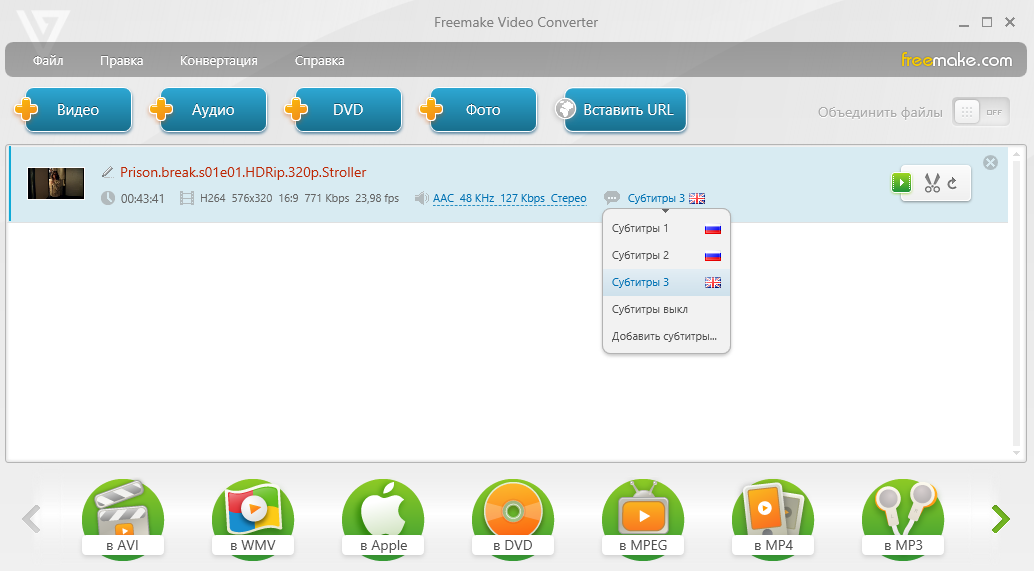Choose the WMV output format
1034x571 pixels.
click(252, 518)
